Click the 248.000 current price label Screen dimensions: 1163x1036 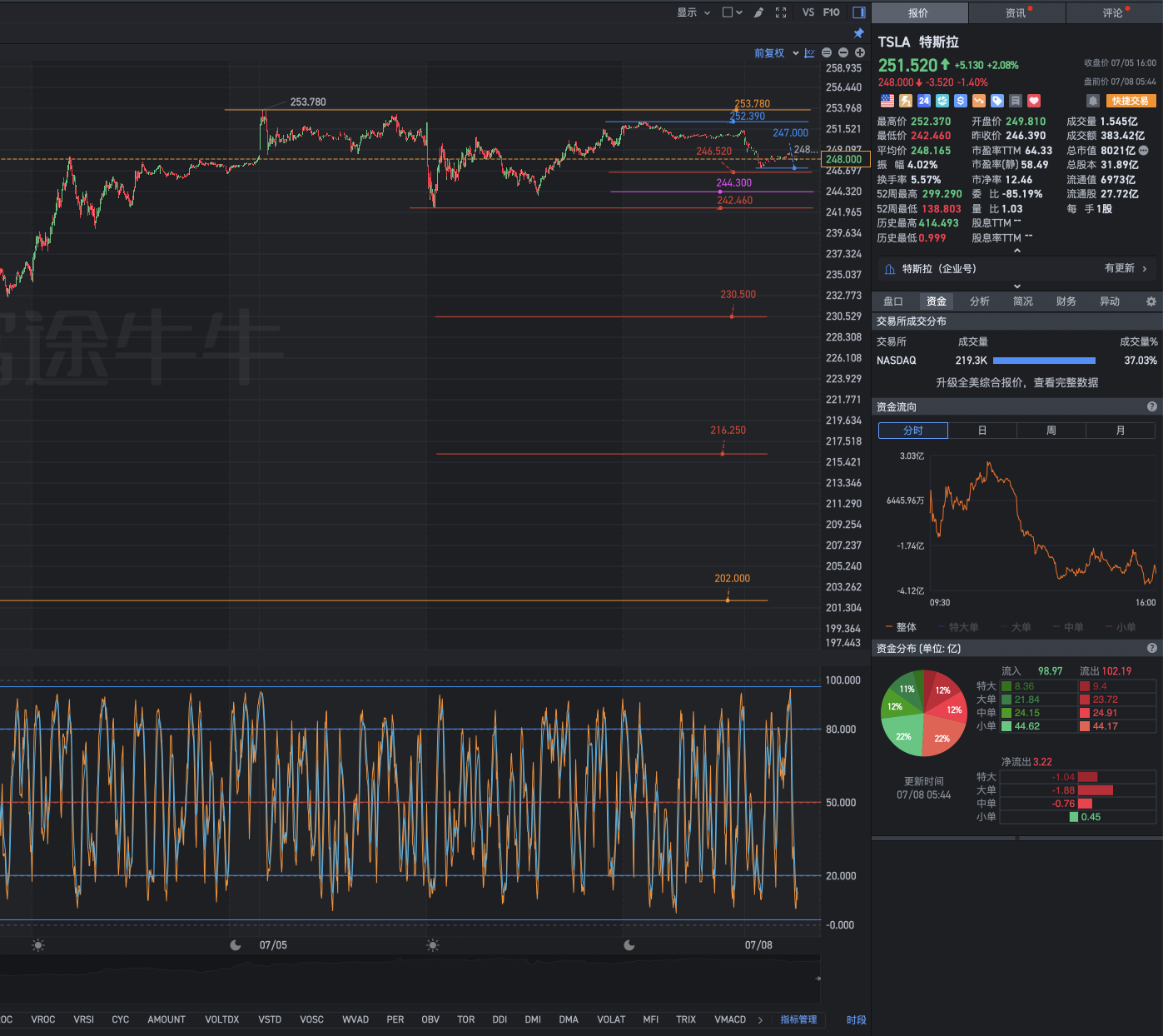click(x=846, y=159)
